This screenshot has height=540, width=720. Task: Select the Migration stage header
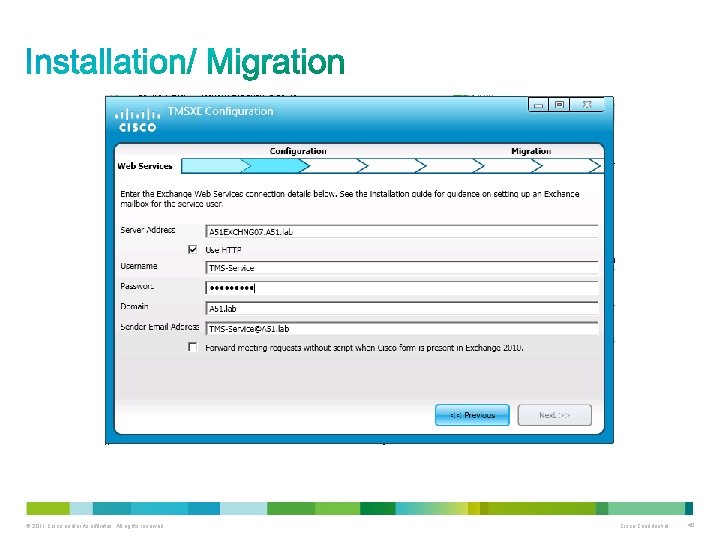tap(531, 151)
